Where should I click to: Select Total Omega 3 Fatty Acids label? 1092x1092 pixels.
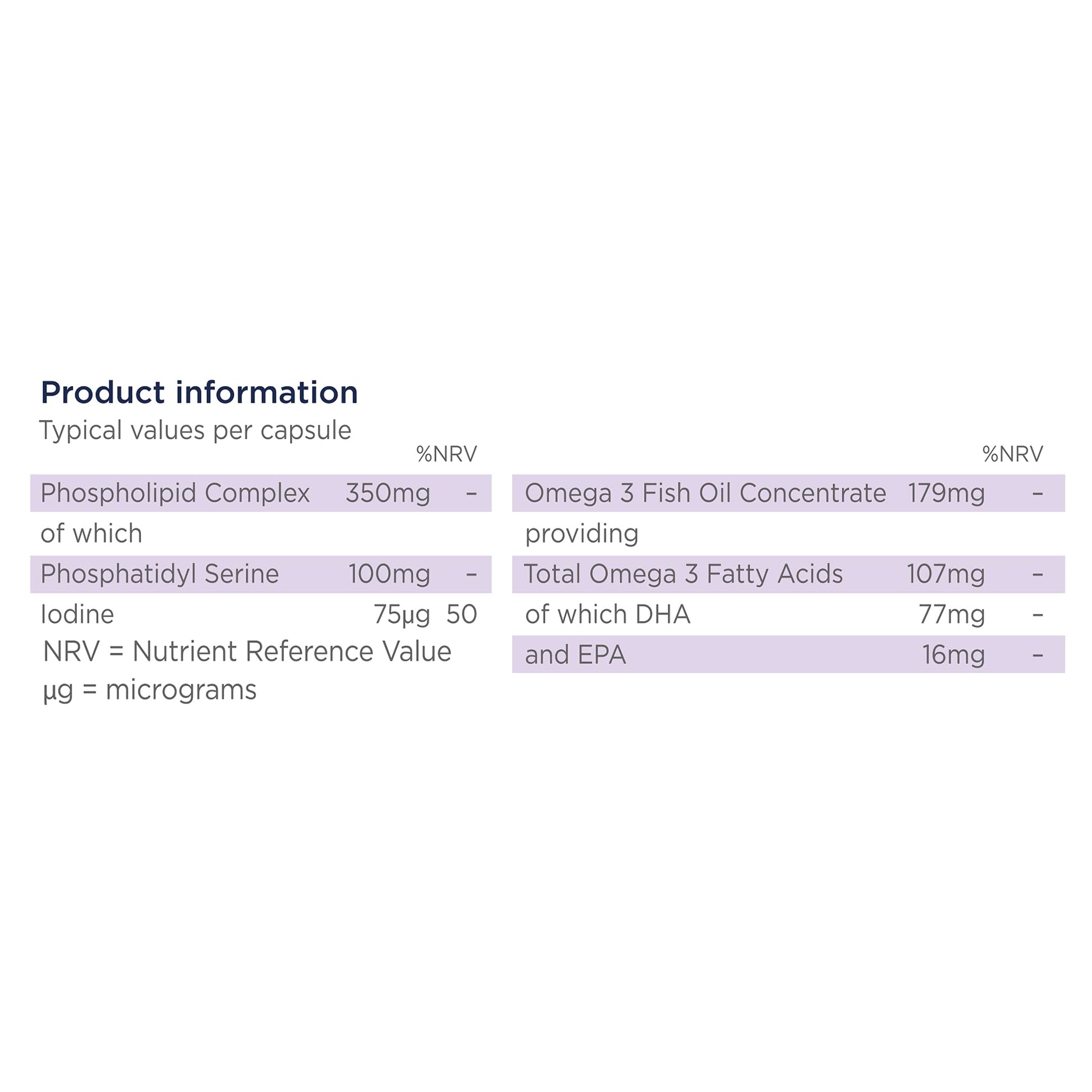[683, 573]
